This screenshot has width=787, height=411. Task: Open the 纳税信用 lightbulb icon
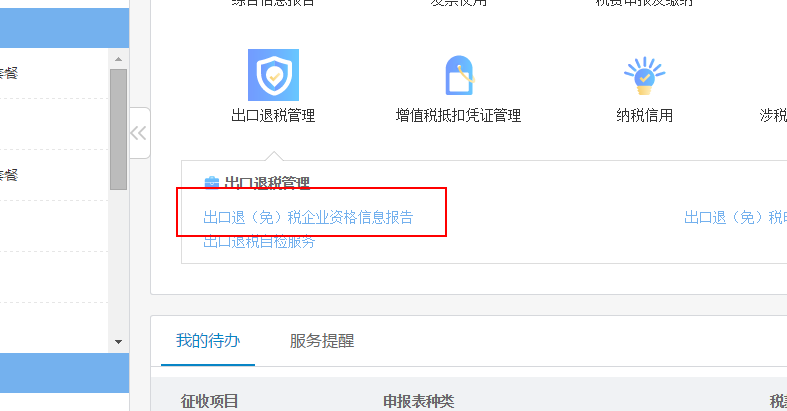[644, 76]
